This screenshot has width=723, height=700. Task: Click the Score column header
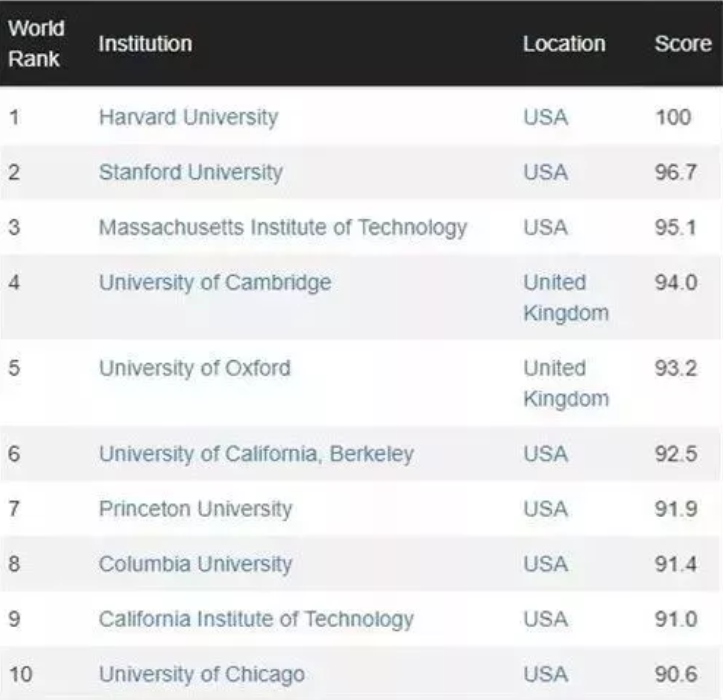coord(683,44)
